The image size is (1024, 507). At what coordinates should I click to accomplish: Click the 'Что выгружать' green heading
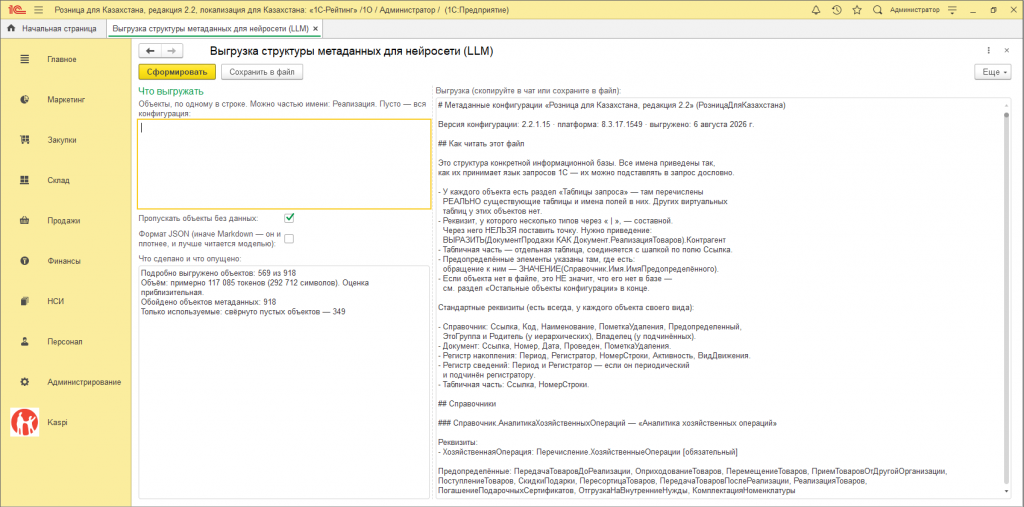[171, 91]
